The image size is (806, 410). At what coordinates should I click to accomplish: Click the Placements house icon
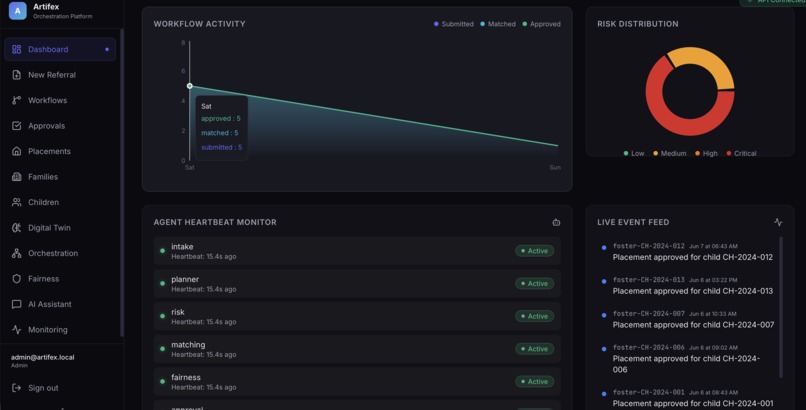pos(16,151)
